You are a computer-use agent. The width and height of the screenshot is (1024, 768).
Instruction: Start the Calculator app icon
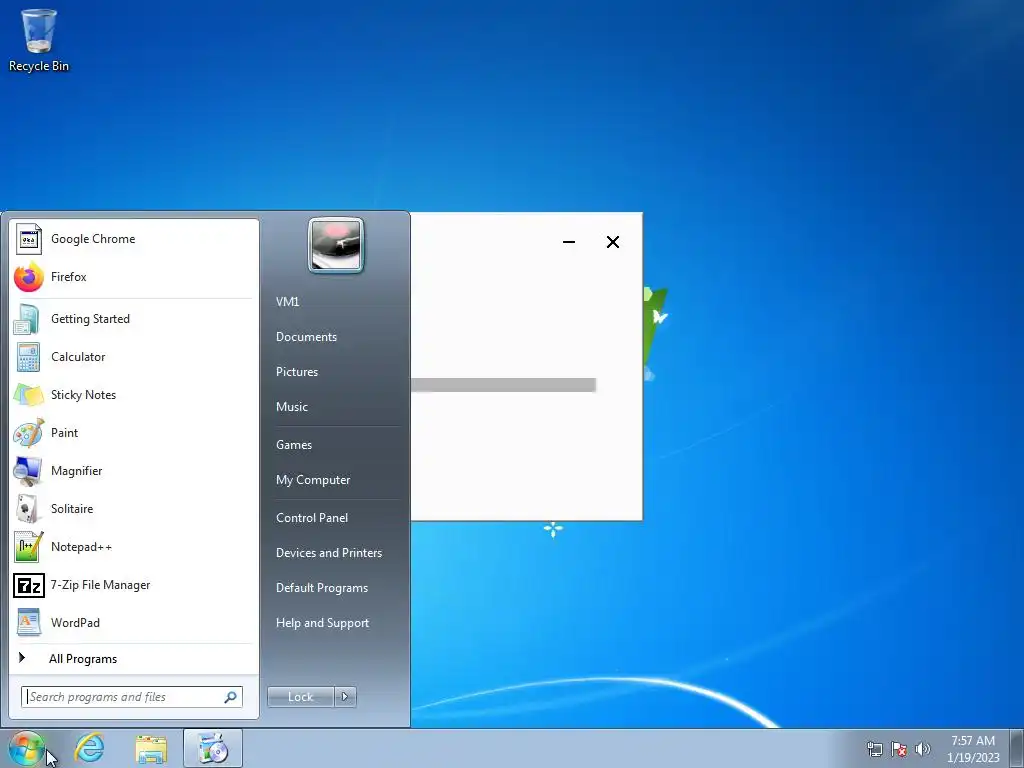coord(28,357)
